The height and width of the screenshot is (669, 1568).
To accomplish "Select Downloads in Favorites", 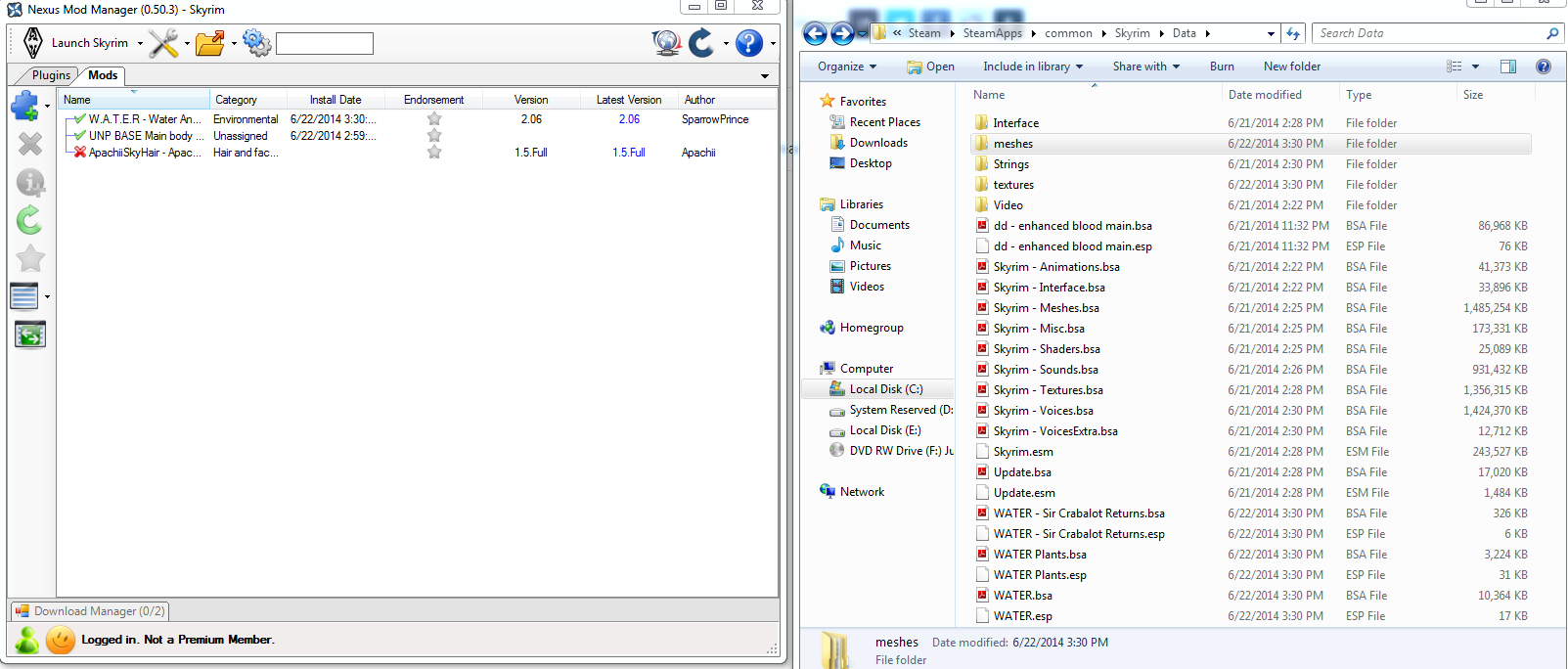I will [x=878, y=143].
